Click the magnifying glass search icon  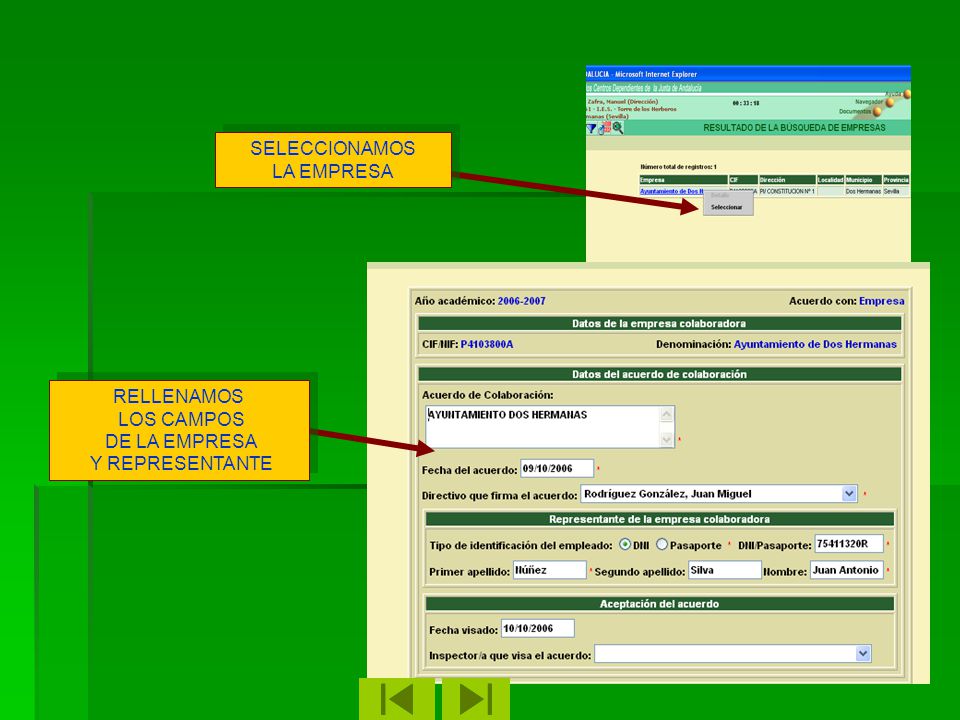618,127
